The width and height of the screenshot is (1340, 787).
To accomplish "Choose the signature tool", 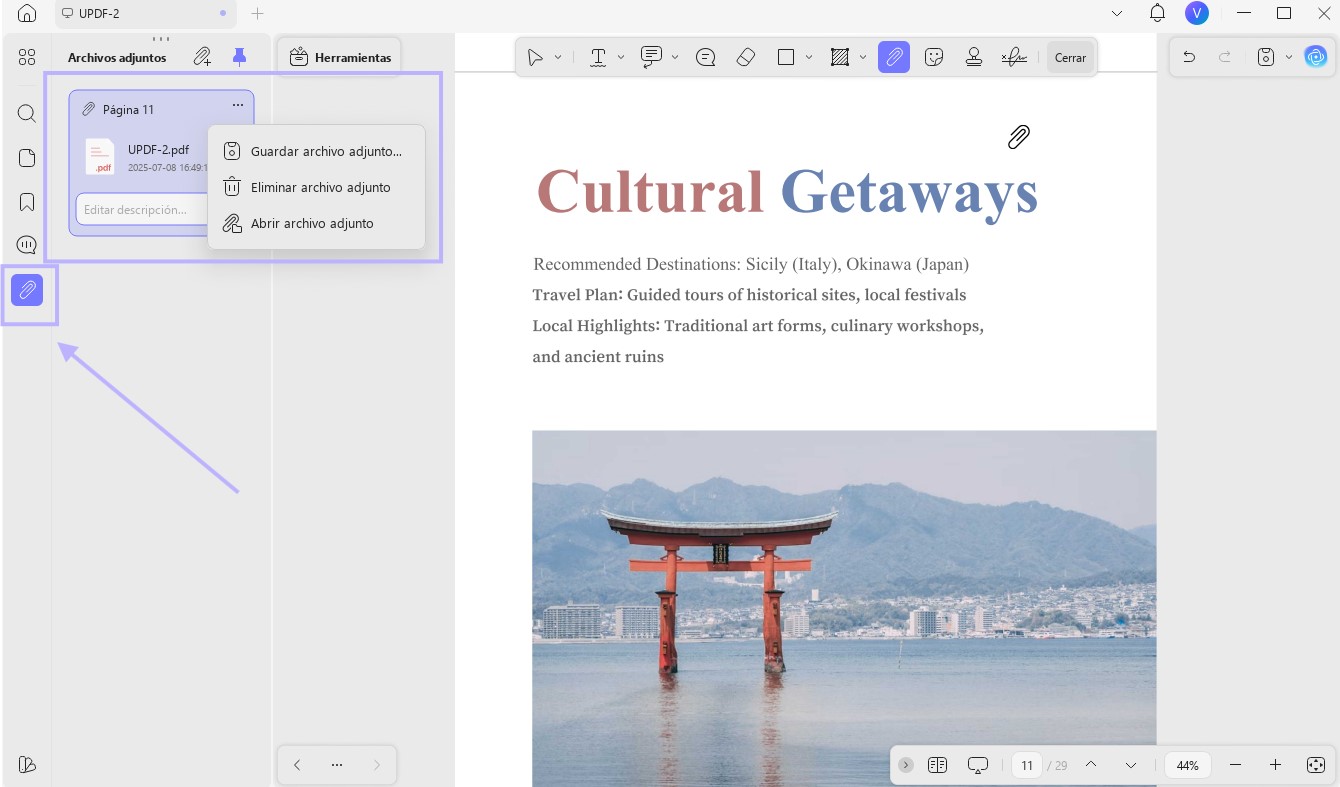I will coord(1014,57).
